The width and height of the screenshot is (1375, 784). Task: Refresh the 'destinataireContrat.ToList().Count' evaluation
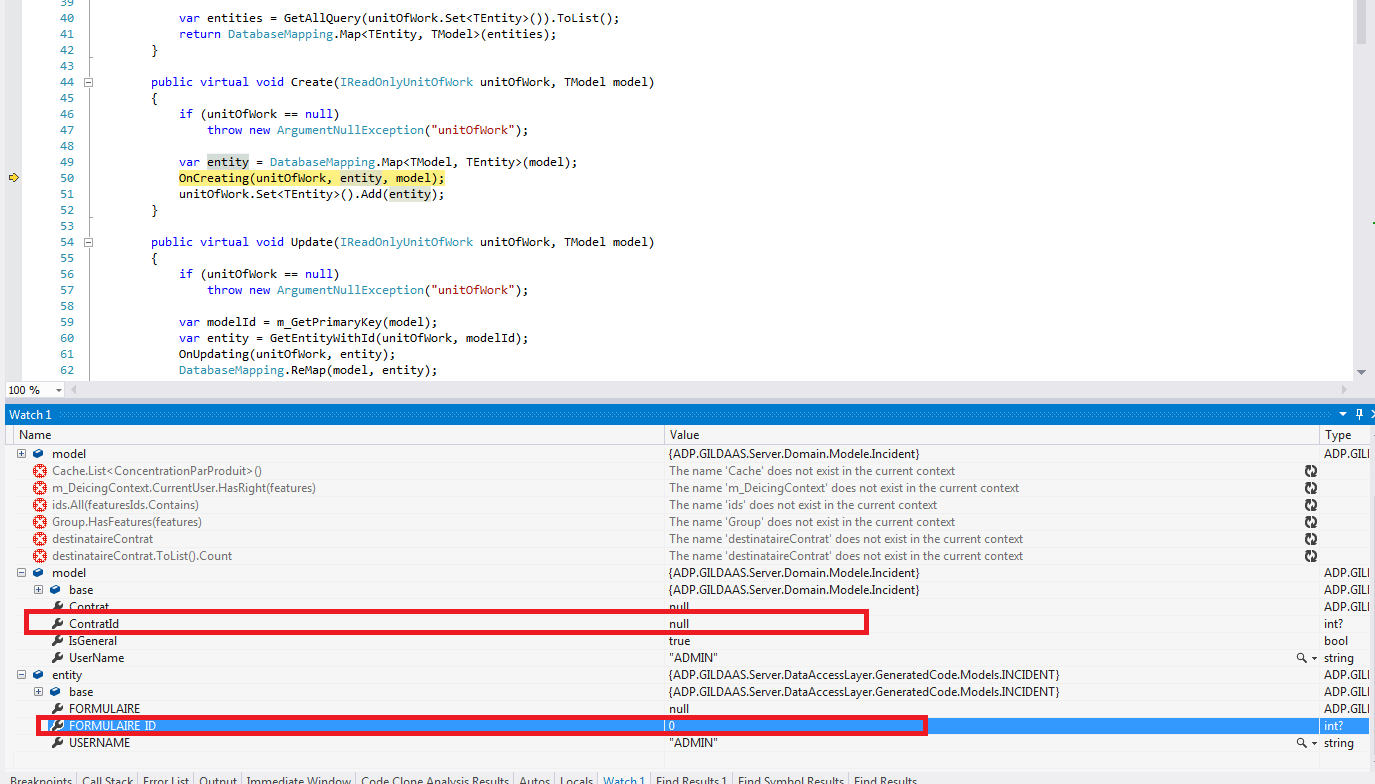pos(1311,555)
